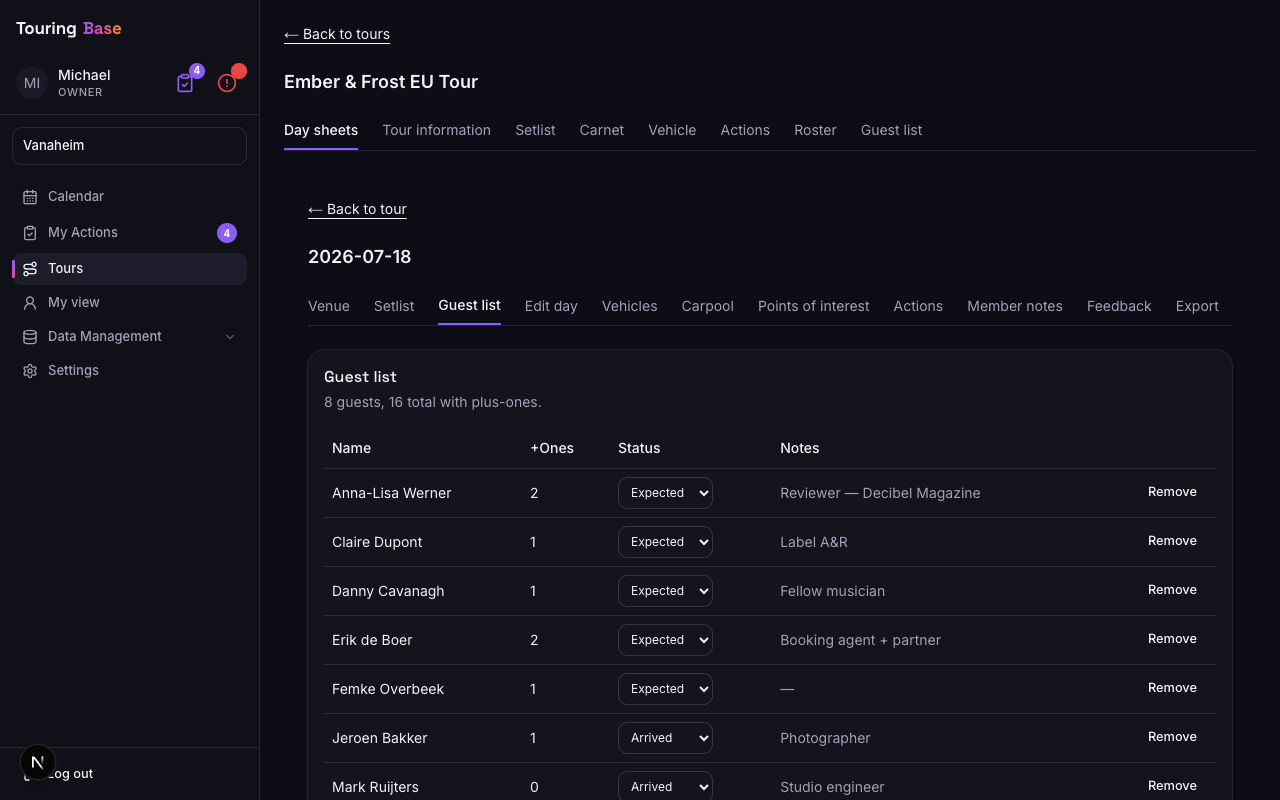Open the status dropdown for Erik de Boer
Viewport: 1280px width, 800px height.
click(x=665, y=640)
